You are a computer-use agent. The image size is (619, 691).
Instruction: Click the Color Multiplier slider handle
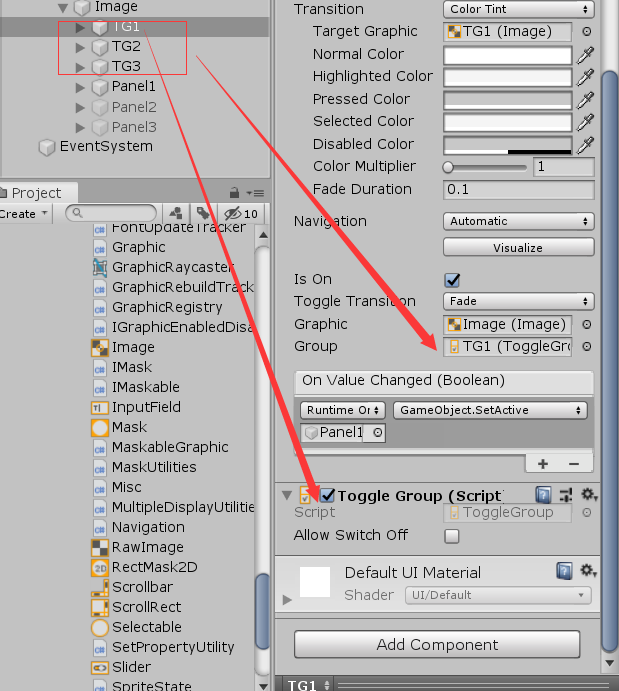448,167
